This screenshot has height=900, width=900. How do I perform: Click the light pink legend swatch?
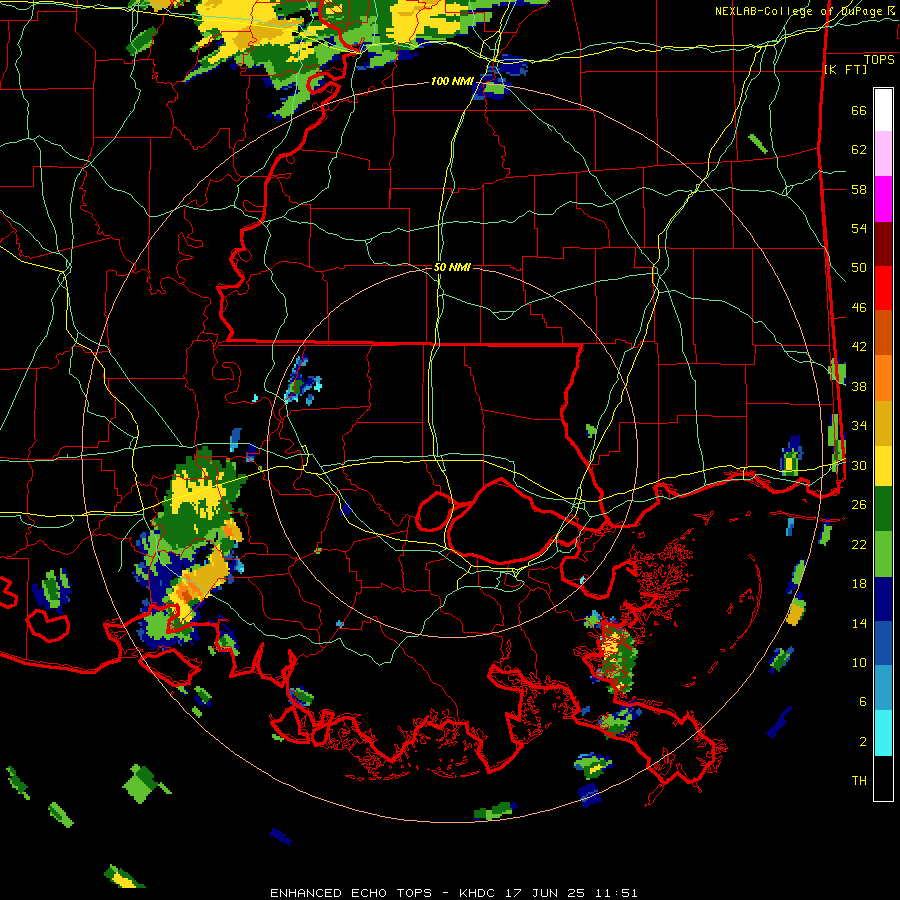click(883, 154)
